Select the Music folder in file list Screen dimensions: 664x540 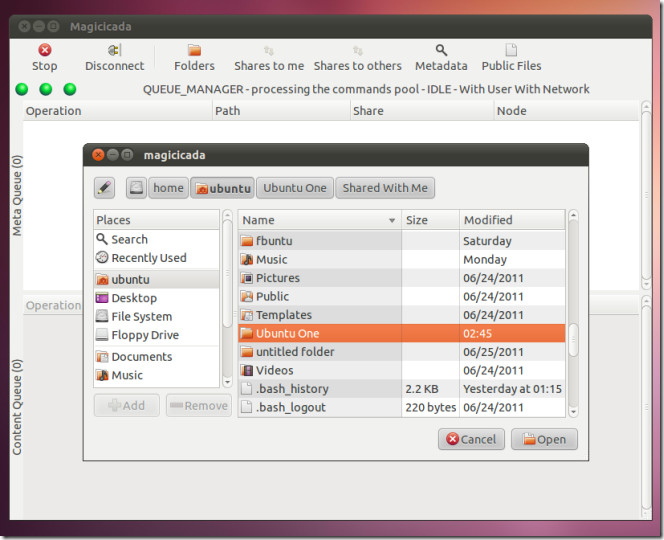click(x=401, y=260)
